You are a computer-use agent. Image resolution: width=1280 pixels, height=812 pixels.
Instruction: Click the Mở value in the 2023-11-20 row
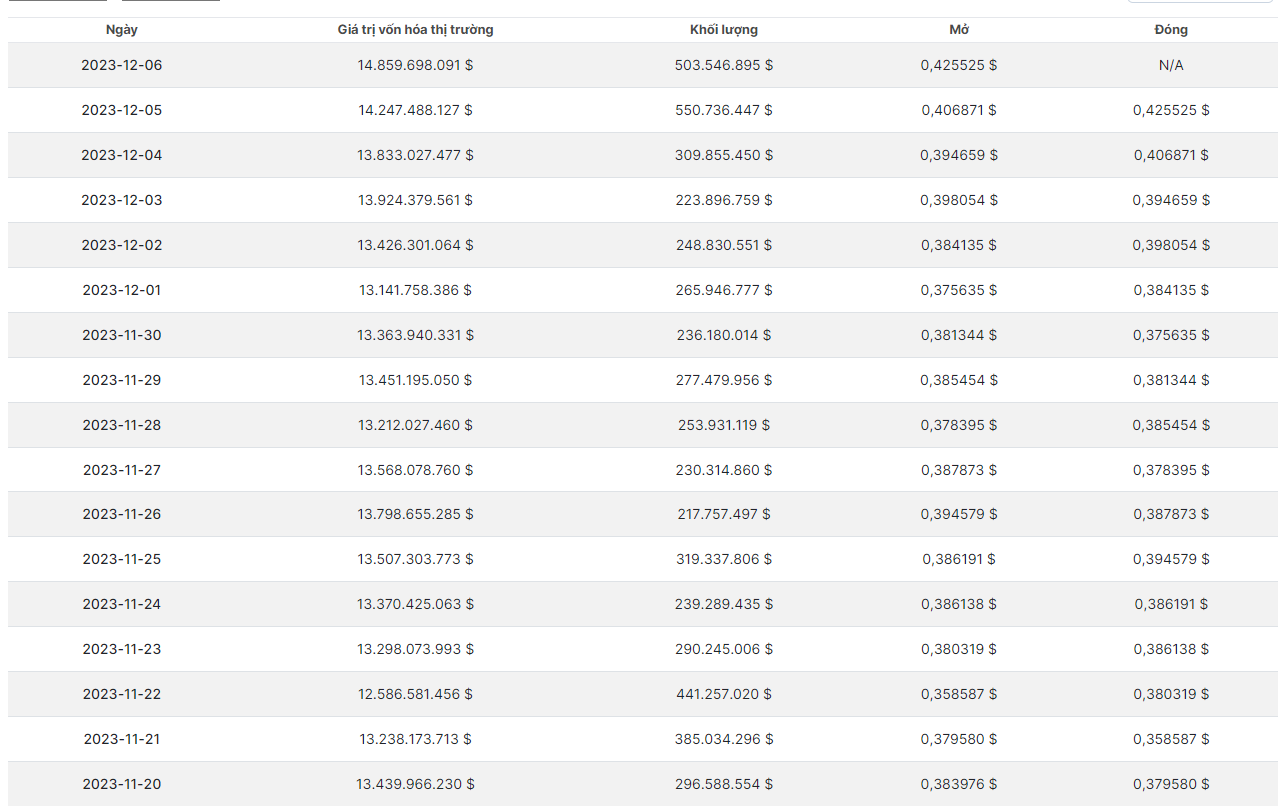pos(958,784)
